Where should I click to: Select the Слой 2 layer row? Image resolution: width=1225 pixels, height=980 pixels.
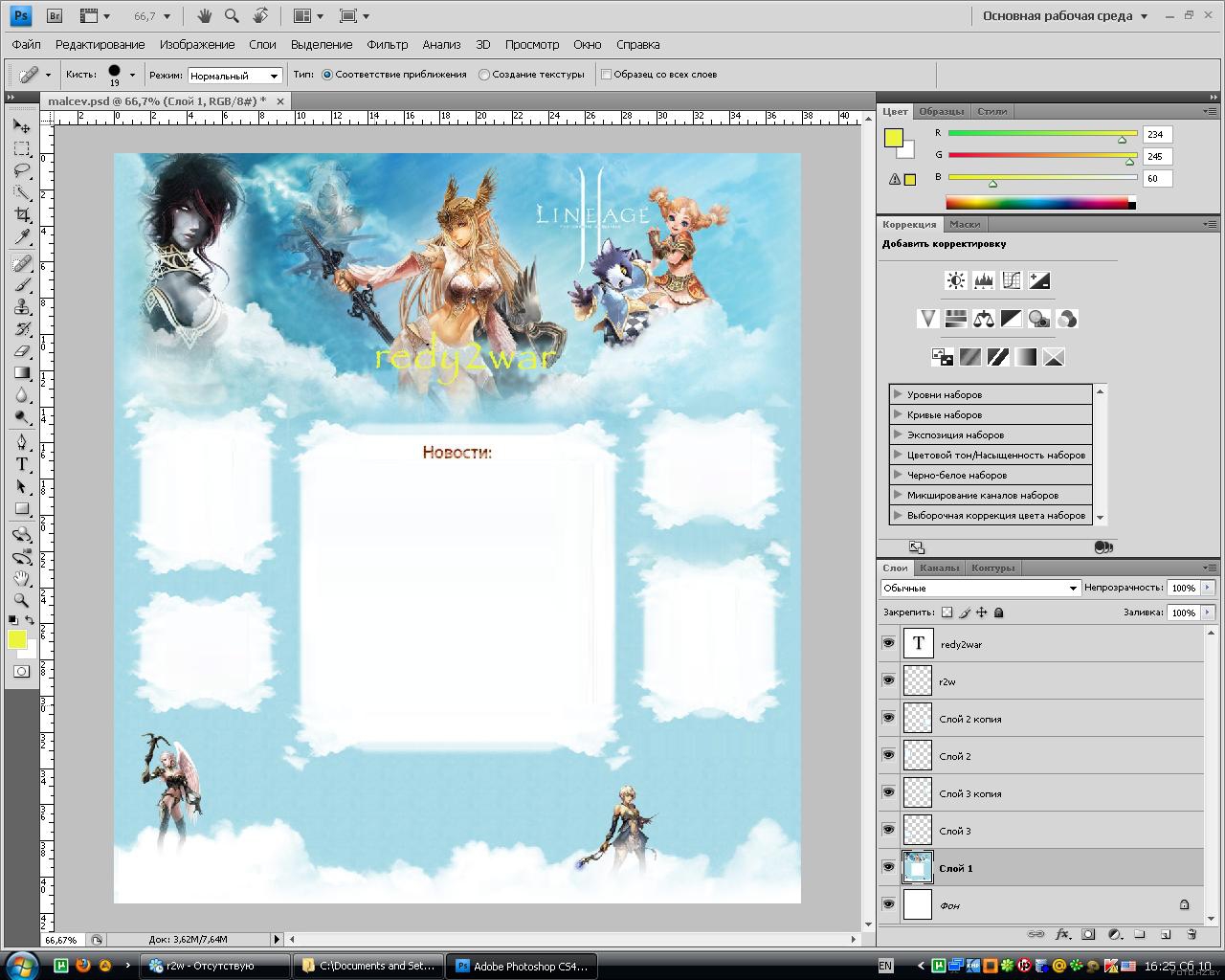(x=1041, y=755)
